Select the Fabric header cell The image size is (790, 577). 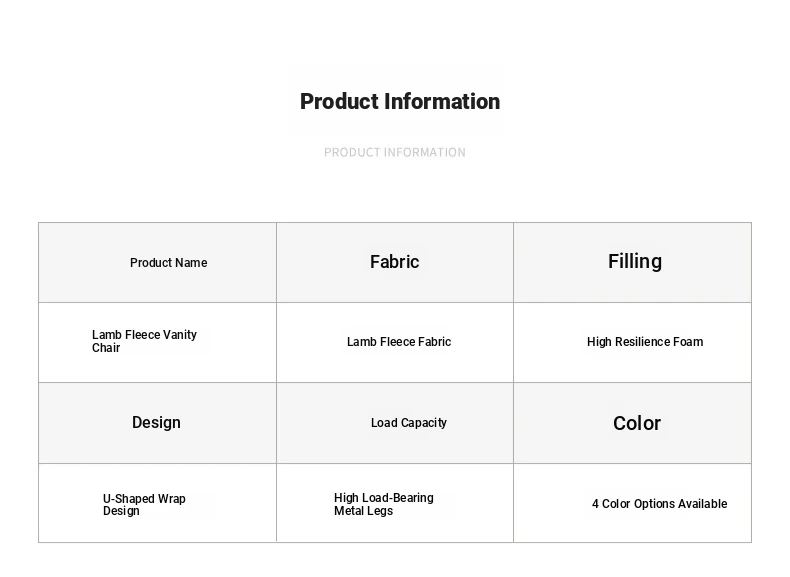pyautogui.click(x=395, y=263)
